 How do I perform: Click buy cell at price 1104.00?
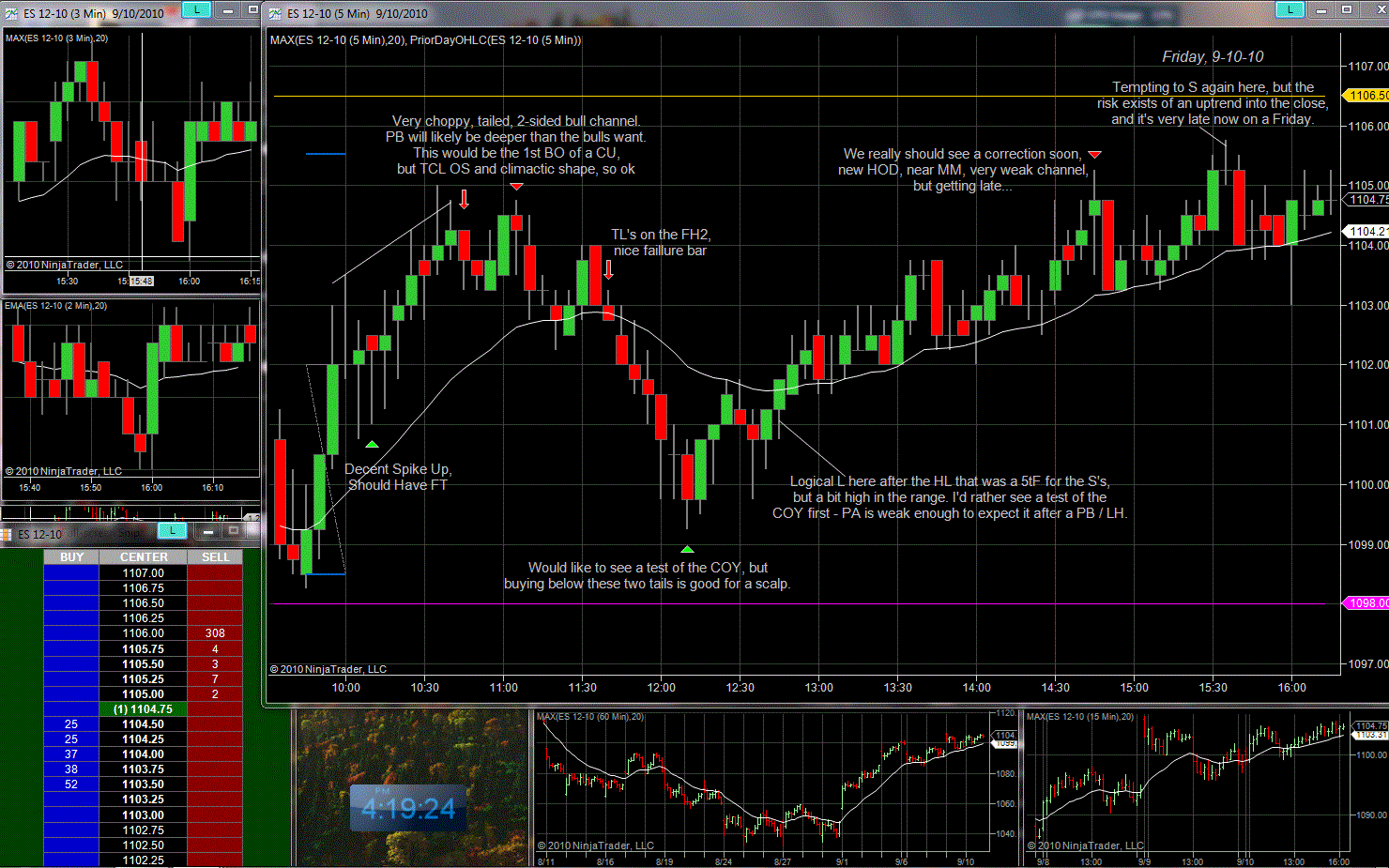pyautogui.click(x=71, y=754)
